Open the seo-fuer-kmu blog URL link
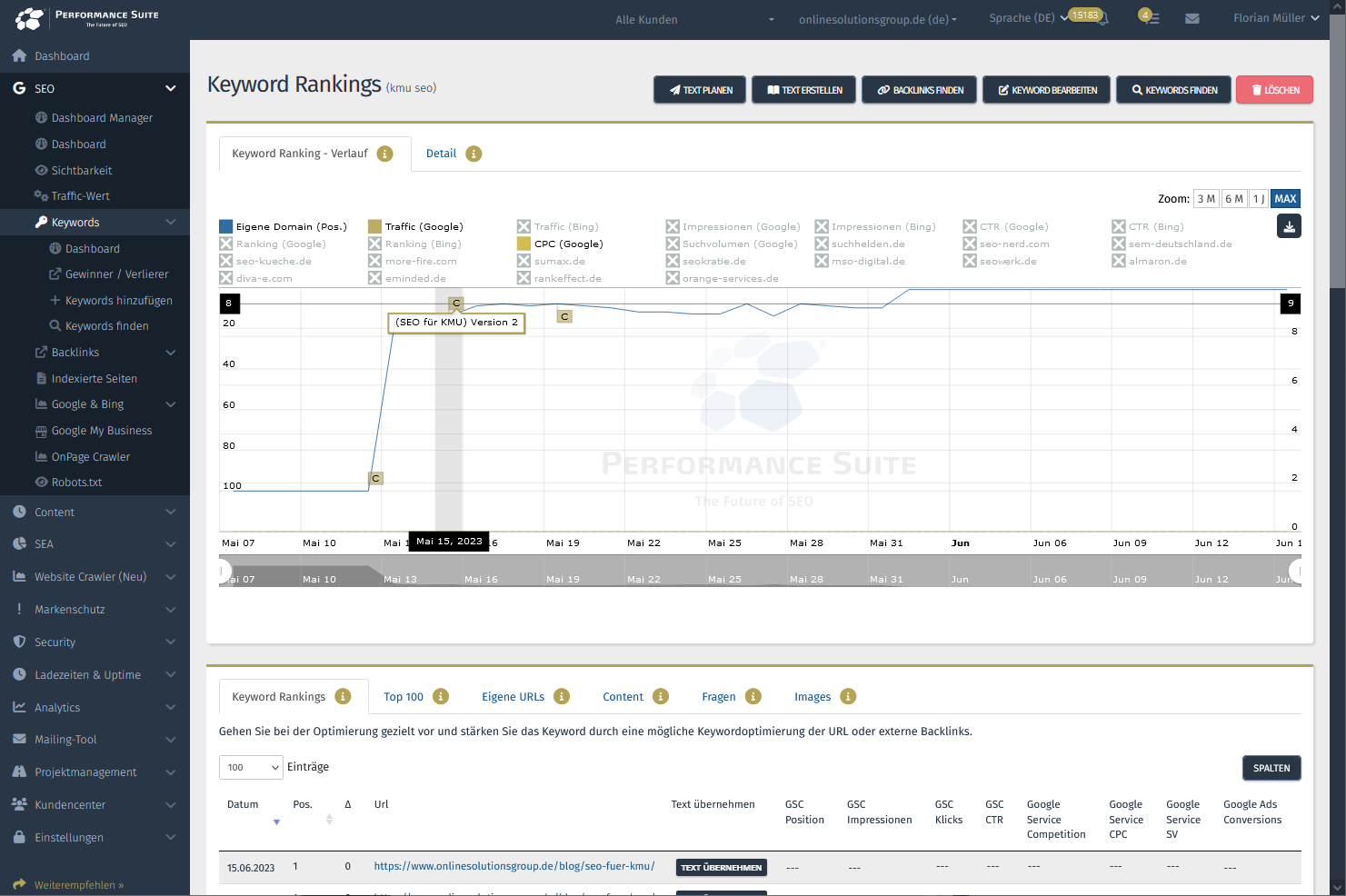The height and width of the screenshot is (896, 1346). [514, 866]
